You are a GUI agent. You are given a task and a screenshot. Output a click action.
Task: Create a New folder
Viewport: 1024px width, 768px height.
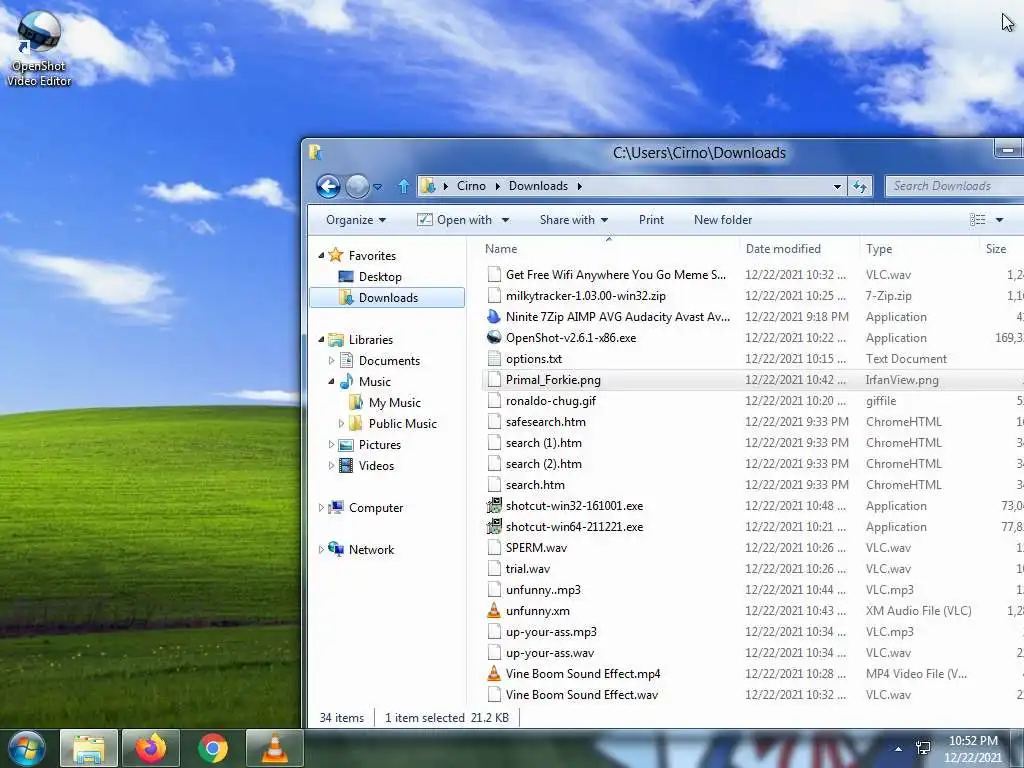[723, 220]
